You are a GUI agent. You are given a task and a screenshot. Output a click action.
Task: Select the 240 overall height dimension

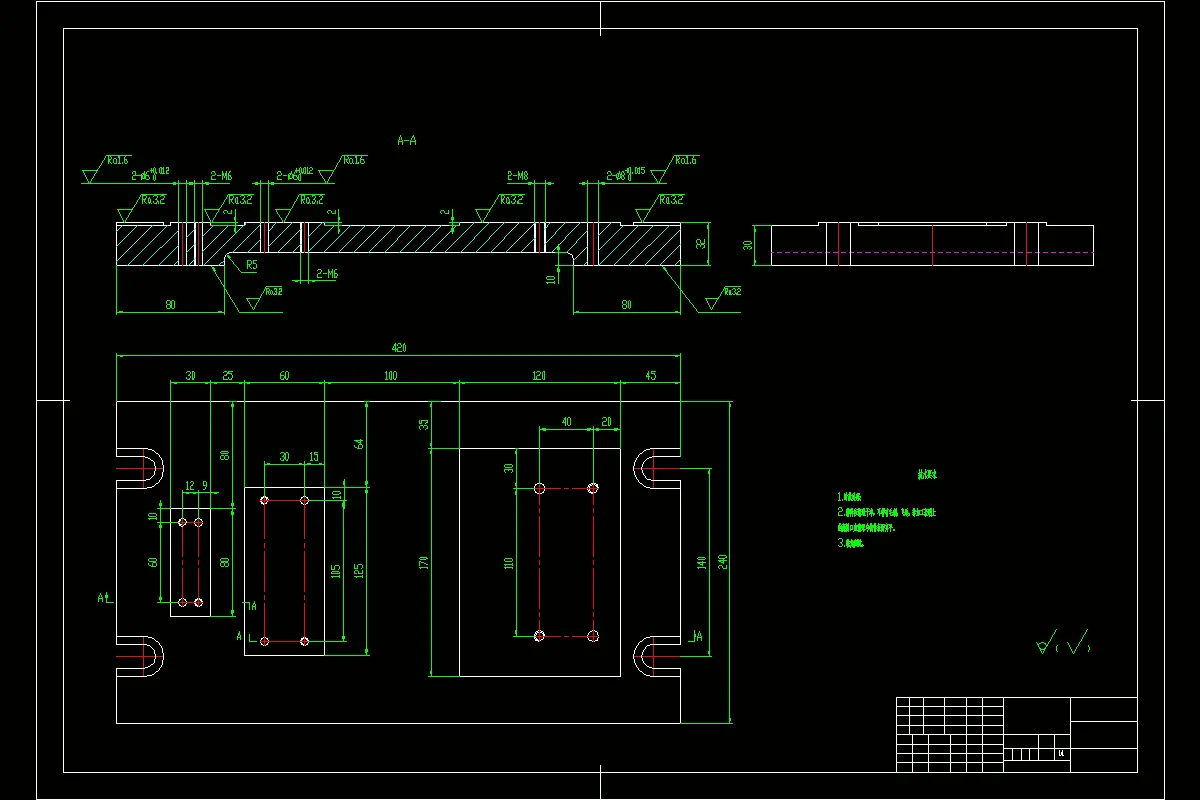[x=724, y=562]
